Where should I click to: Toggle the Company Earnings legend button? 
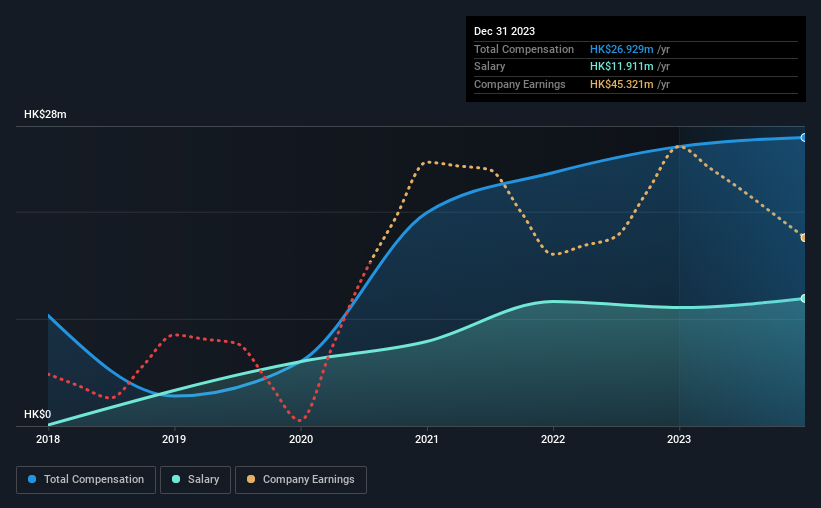tap(301, 480)
